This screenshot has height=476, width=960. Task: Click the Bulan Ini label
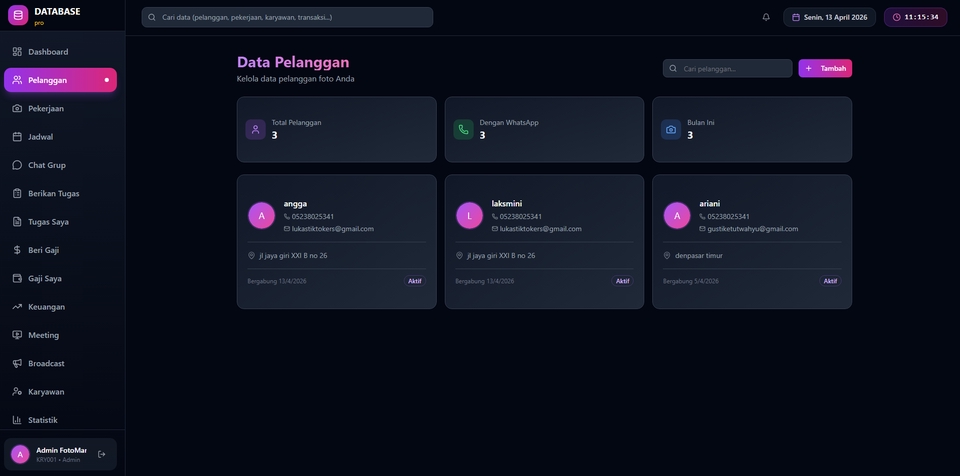point(700,123)
